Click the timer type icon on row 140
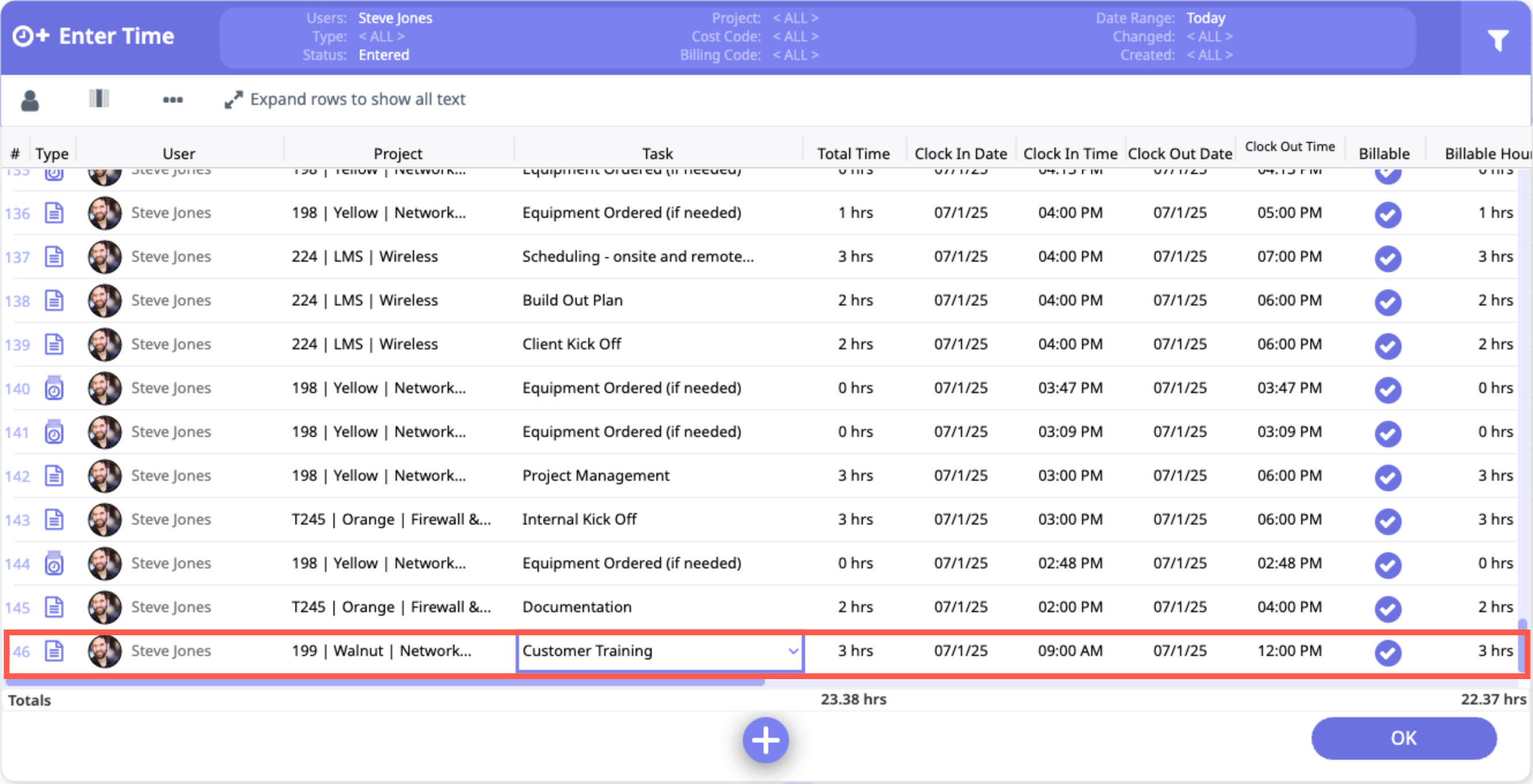This screenshot has height=784, width=1533. [x=54, y=389]
